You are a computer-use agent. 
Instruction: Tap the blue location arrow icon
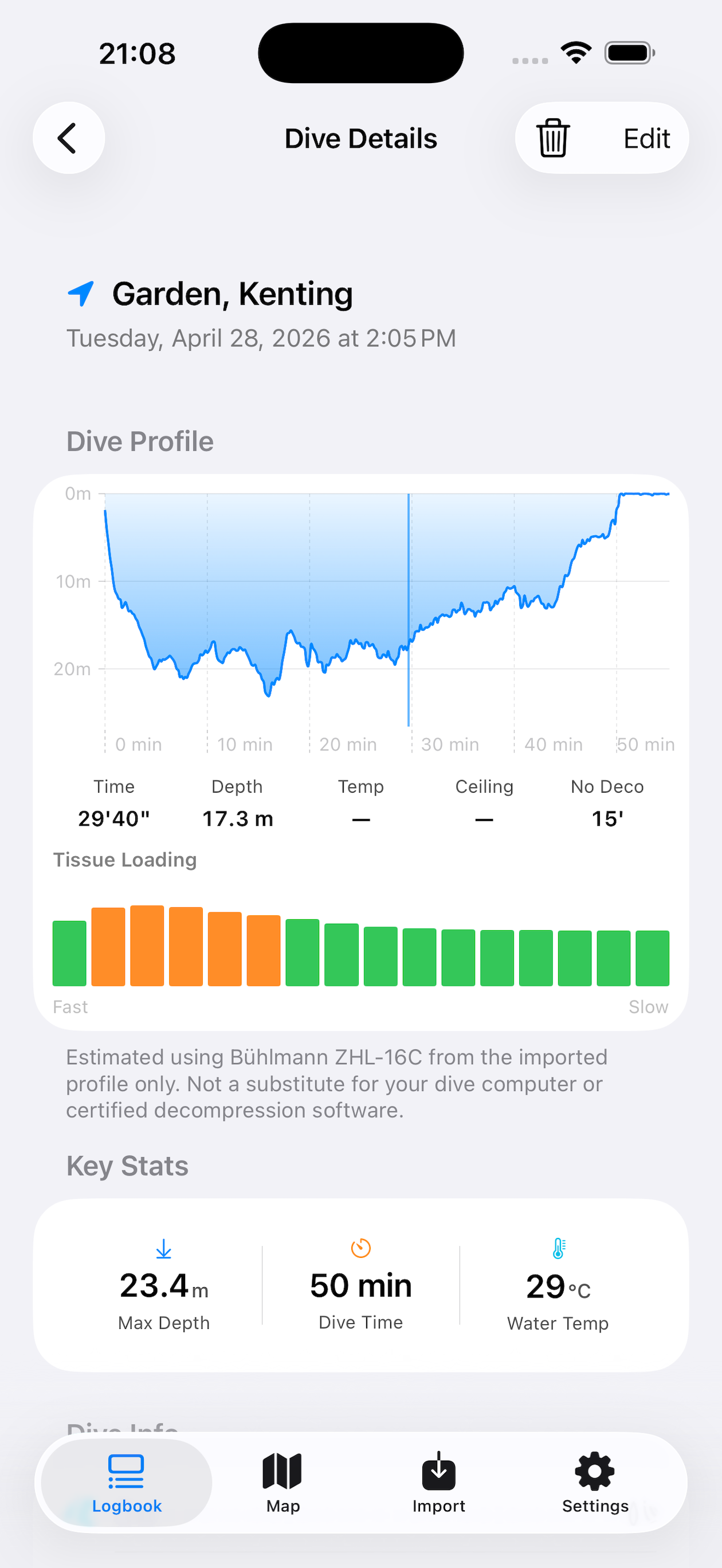pyautogui.click(x=80, y=293)
